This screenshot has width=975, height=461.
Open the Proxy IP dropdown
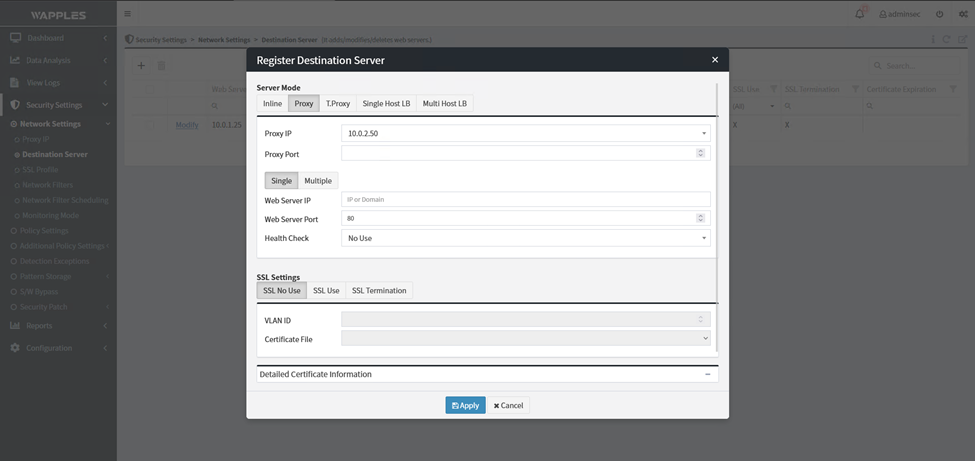click(x=703, y=133)
